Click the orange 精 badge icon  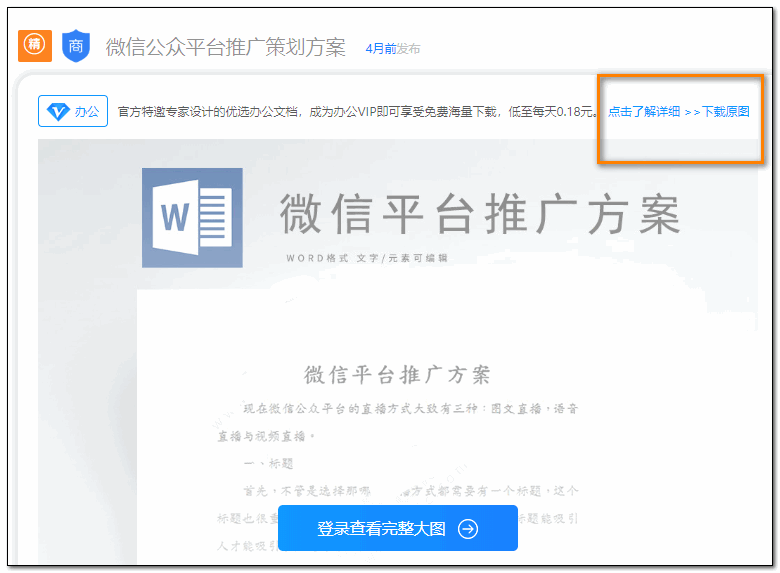pyautogui.click(x=35, y=46)
